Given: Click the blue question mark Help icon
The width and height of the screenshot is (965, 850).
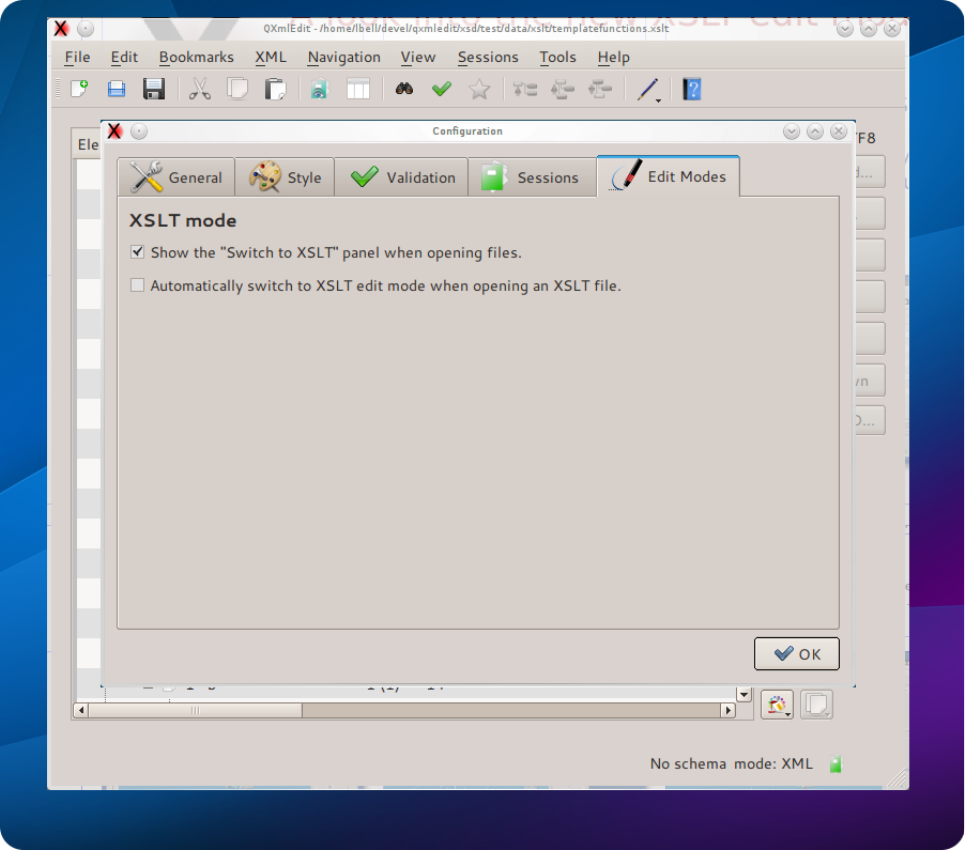Looking at the screenshot, I should (692, 90).
